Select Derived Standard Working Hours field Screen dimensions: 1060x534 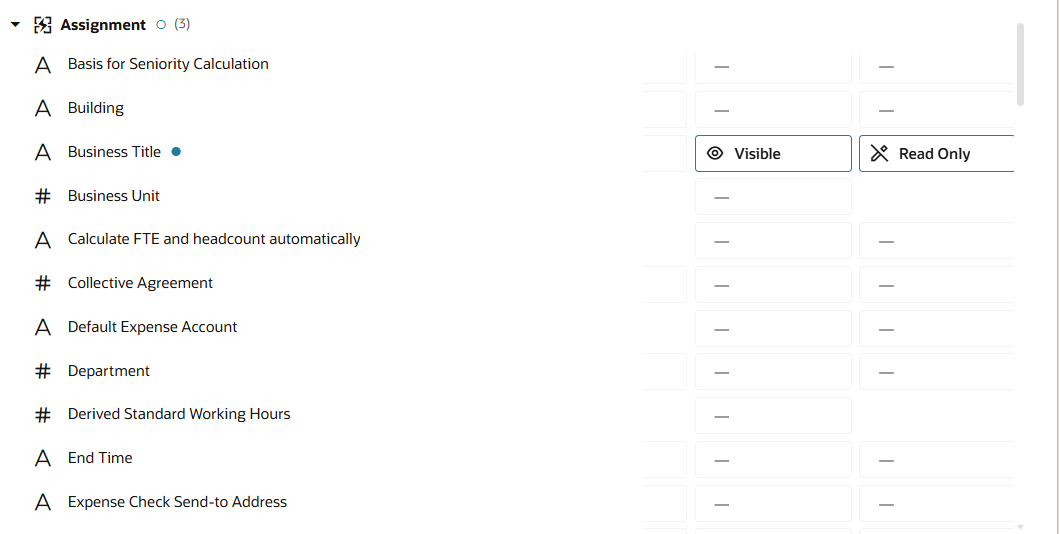click(x=179, y=414)
